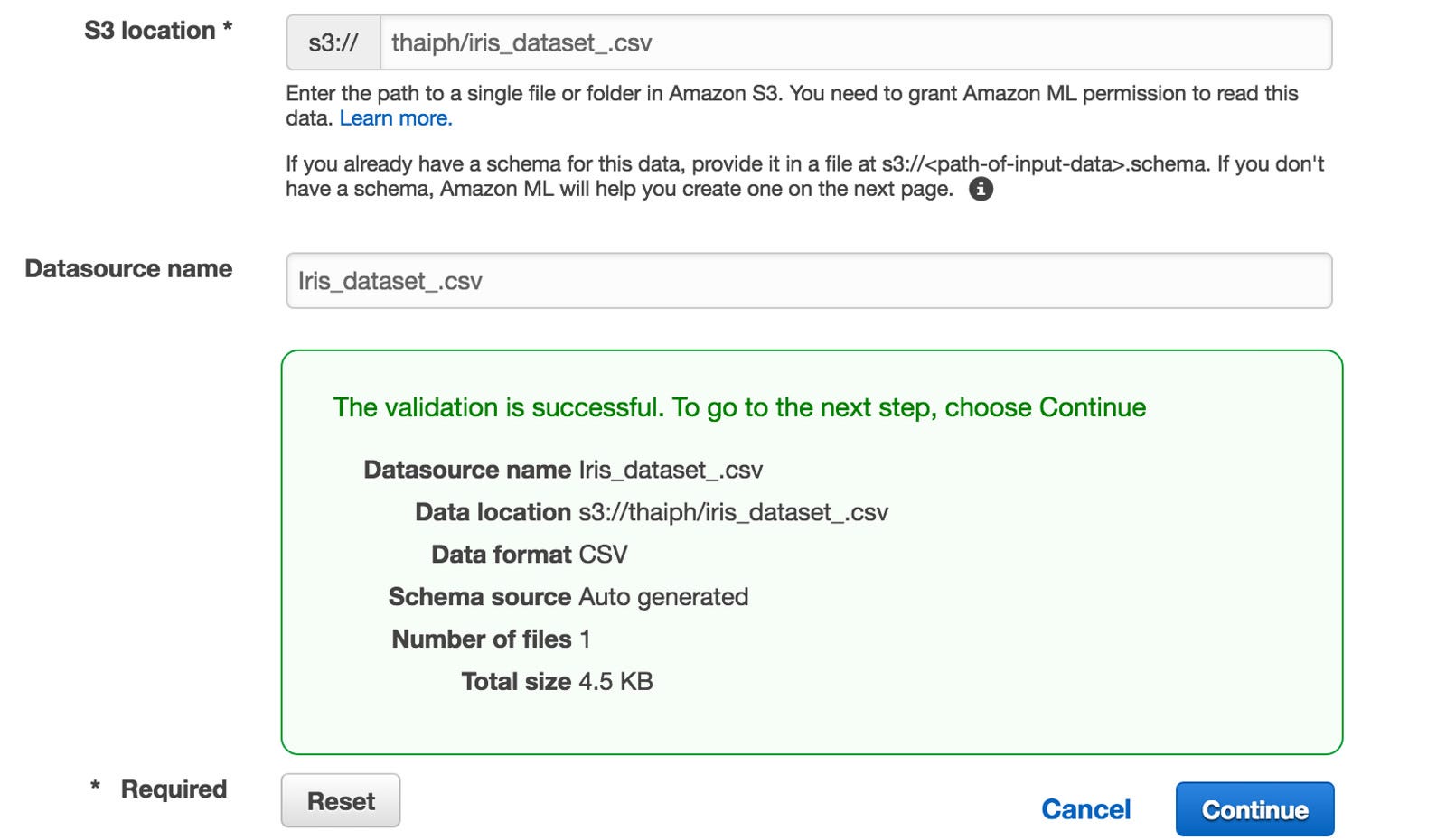Click the s3:// prefix box
This screenshot has height=840, width=1446.
(333, 42)
